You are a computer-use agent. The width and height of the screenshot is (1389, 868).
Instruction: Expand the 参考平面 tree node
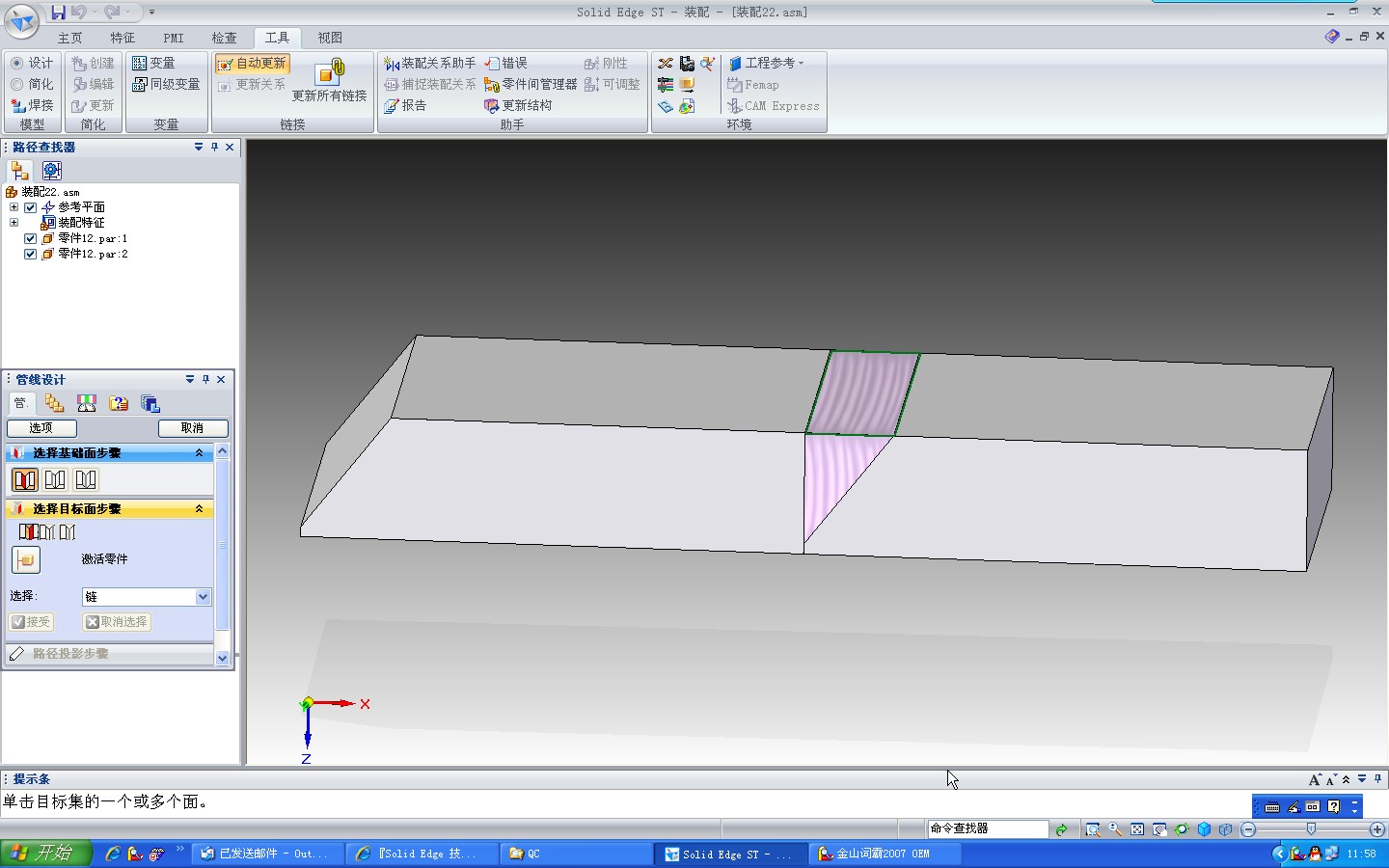click(x=14, y=207)
